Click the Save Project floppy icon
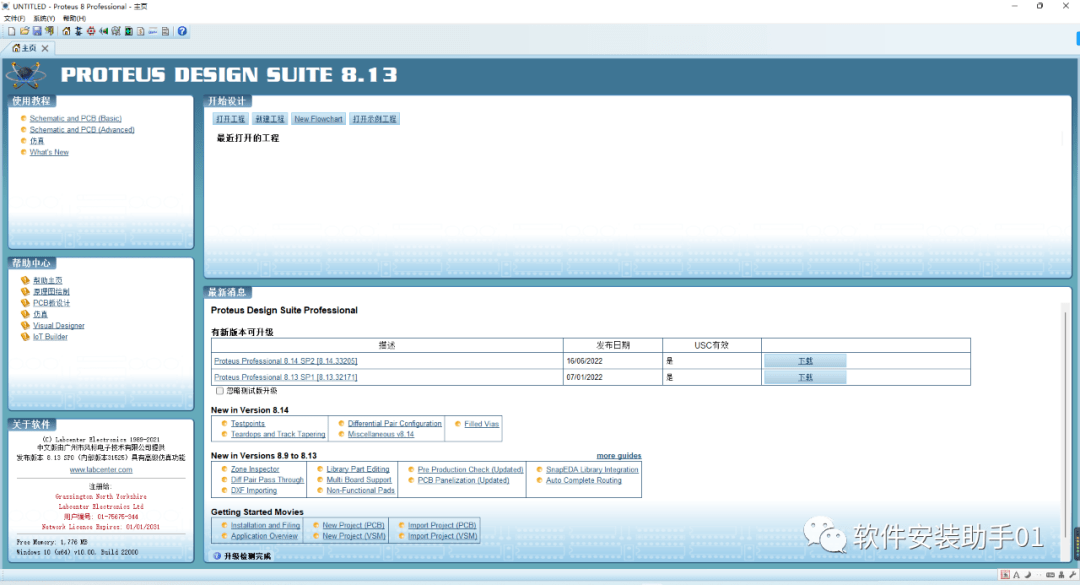 37,31
